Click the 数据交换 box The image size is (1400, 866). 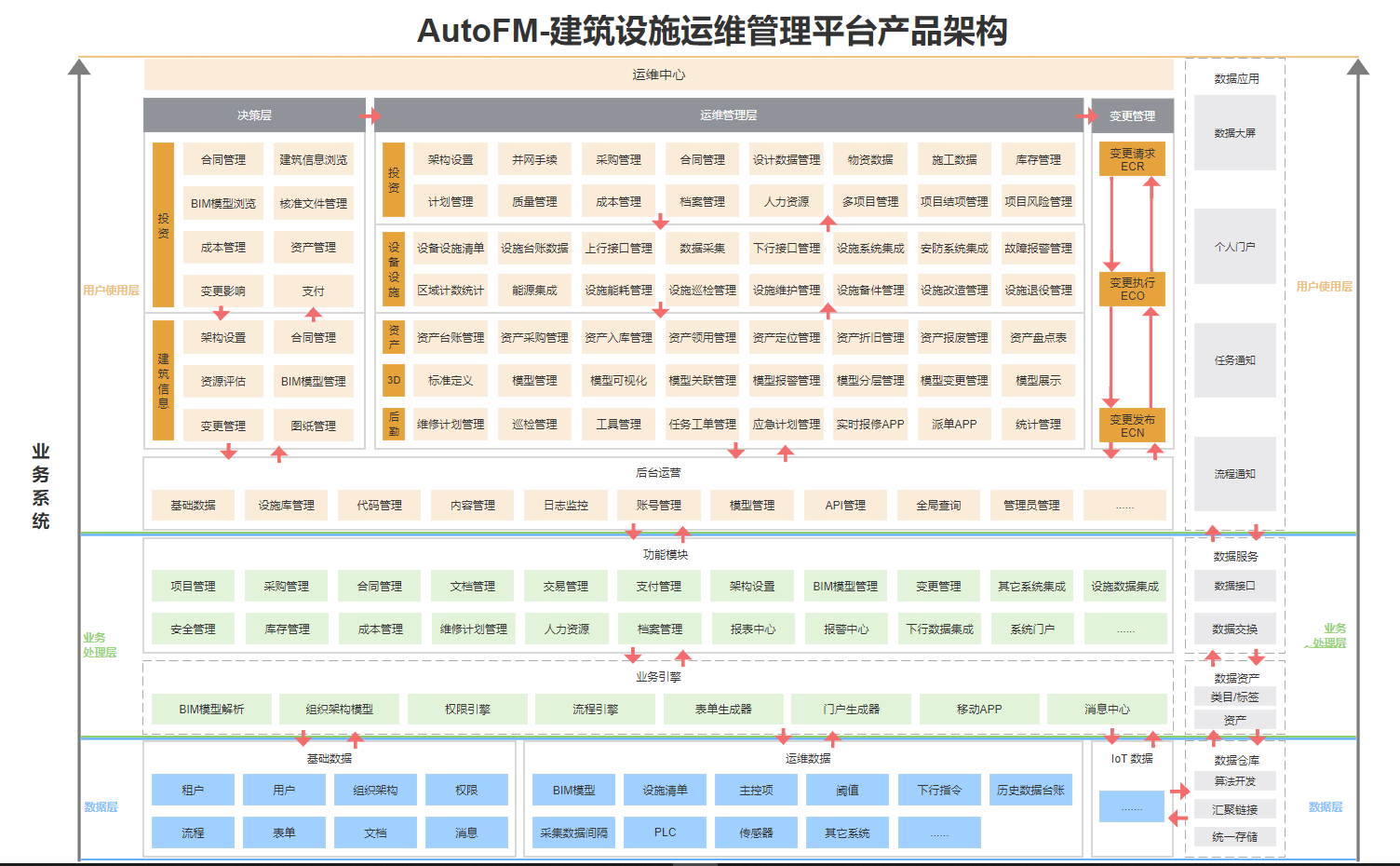(x=1235, y=629)
